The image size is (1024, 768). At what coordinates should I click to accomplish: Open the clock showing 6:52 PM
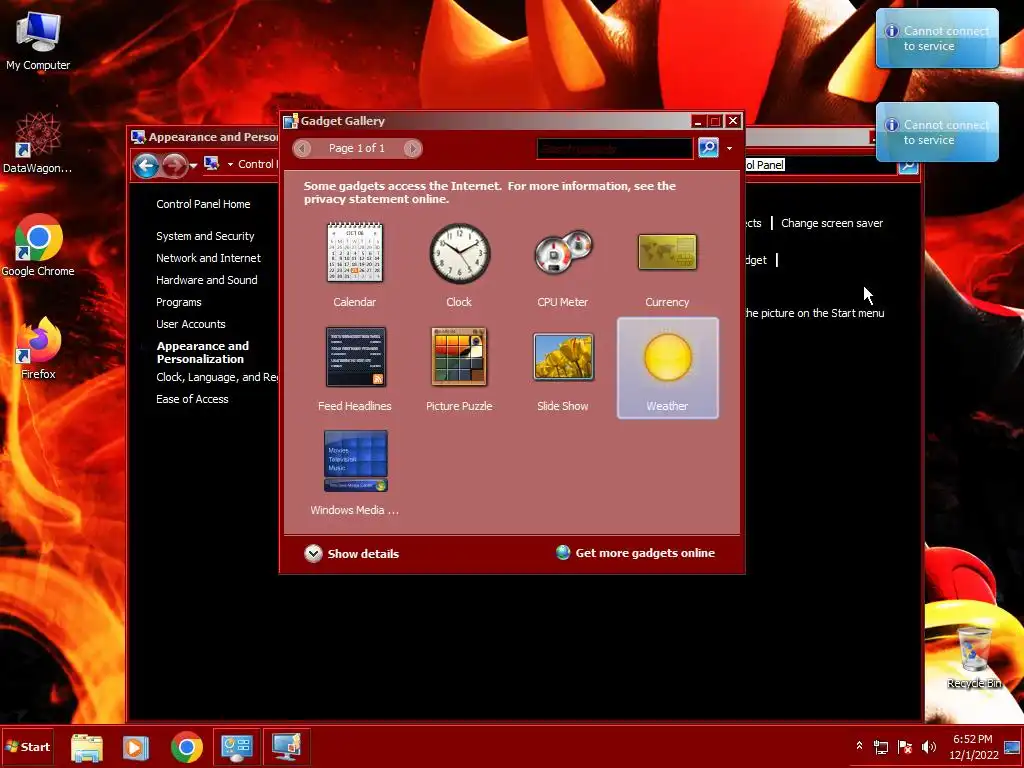[973, 747]
